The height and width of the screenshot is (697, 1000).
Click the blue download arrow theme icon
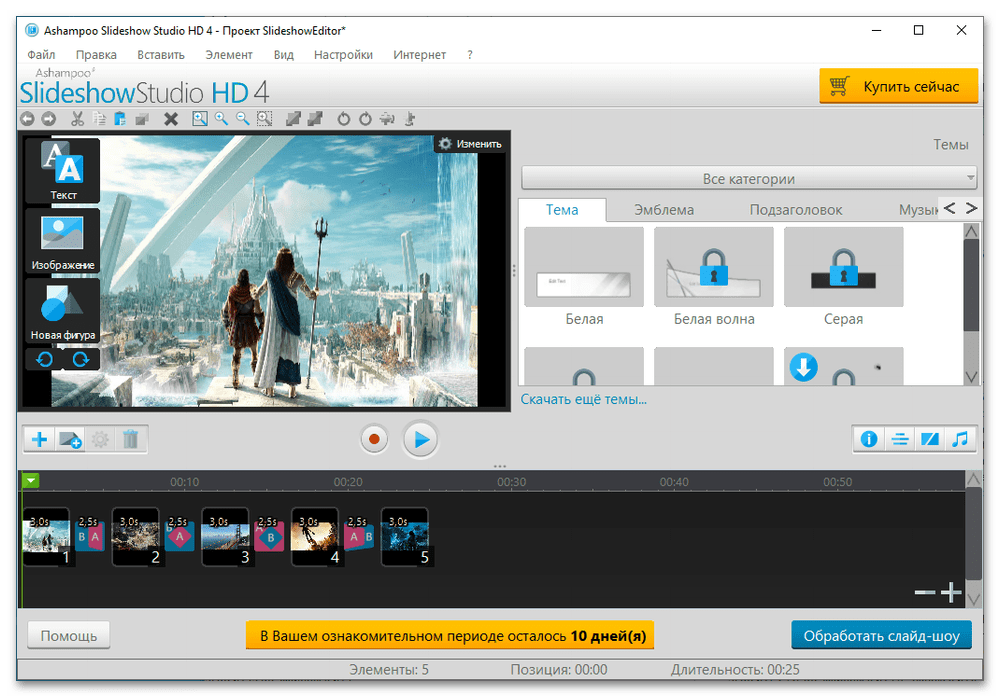click(804, 368)
